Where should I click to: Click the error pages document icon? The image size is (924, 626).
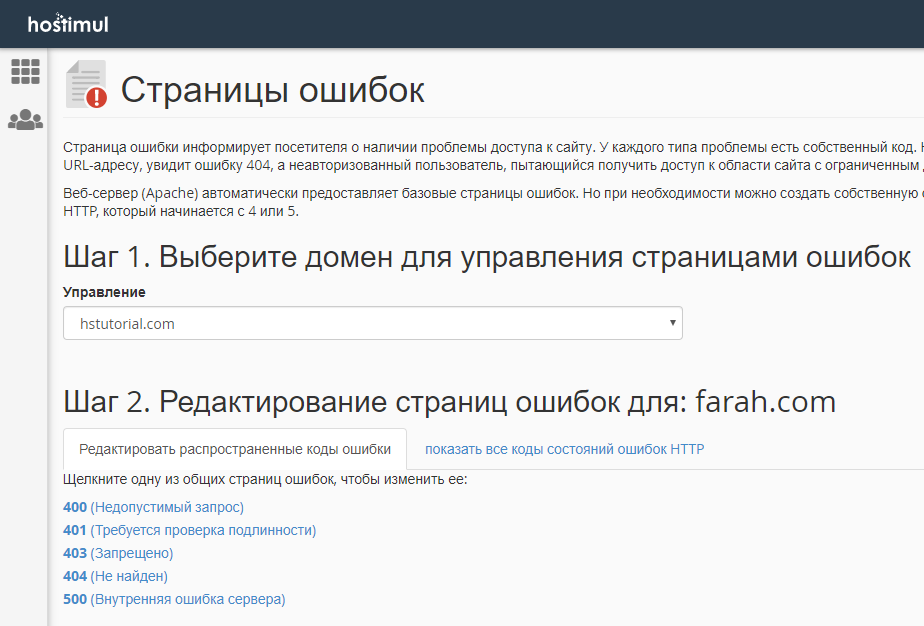pyautogui.click(x=86, y=85)
